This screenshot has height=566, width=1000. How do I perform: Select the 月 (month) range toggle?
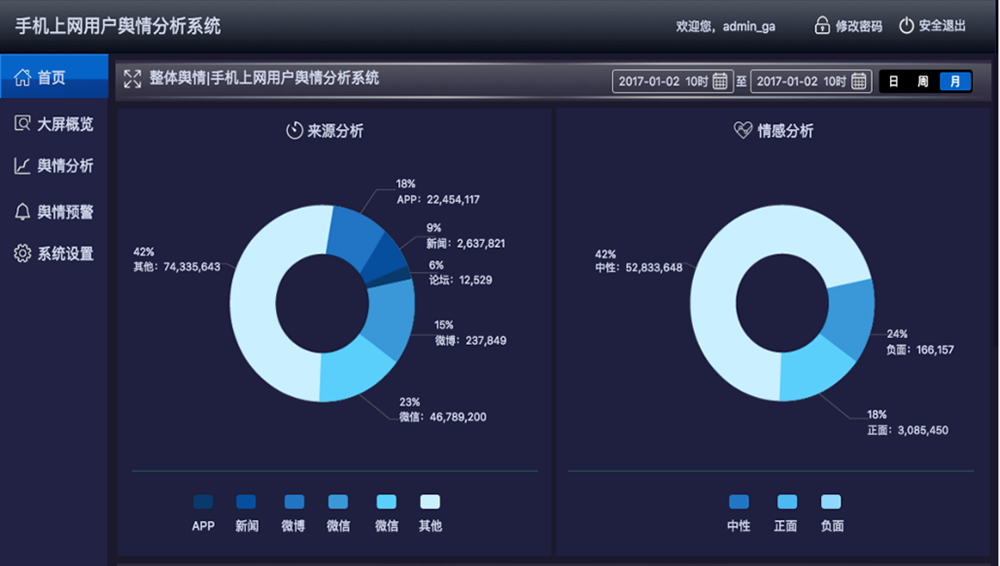(x=955, y=82)
